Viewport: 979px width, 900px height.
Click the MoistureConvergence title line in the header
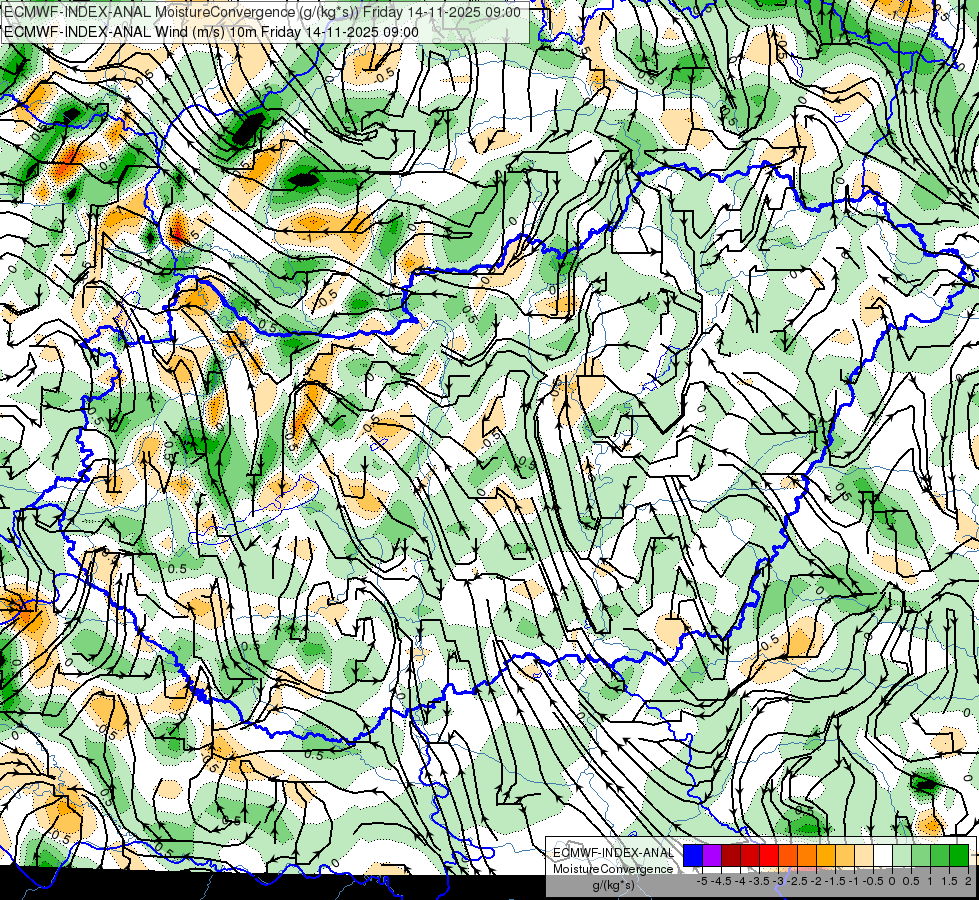click(x=262, y=12)
